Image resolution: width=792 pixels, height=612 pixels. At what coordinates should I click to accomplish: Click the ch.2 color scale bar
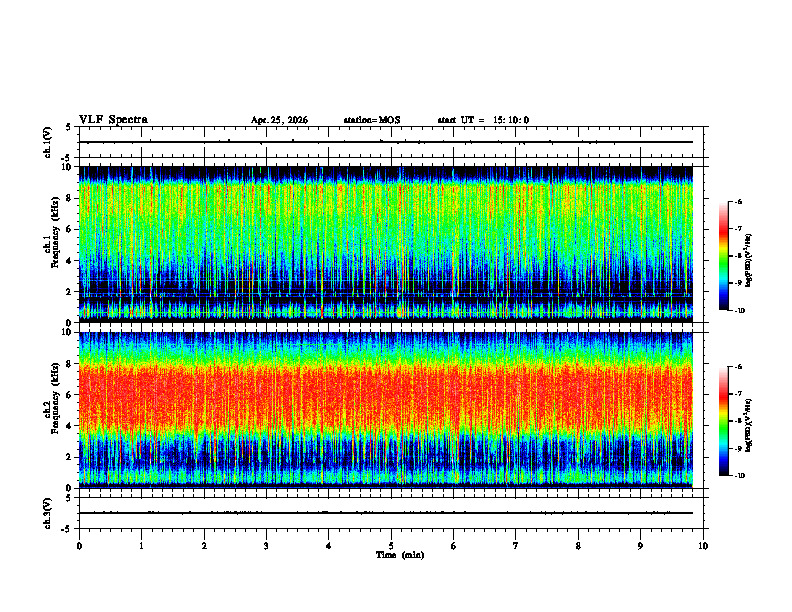tap(723, 421)
